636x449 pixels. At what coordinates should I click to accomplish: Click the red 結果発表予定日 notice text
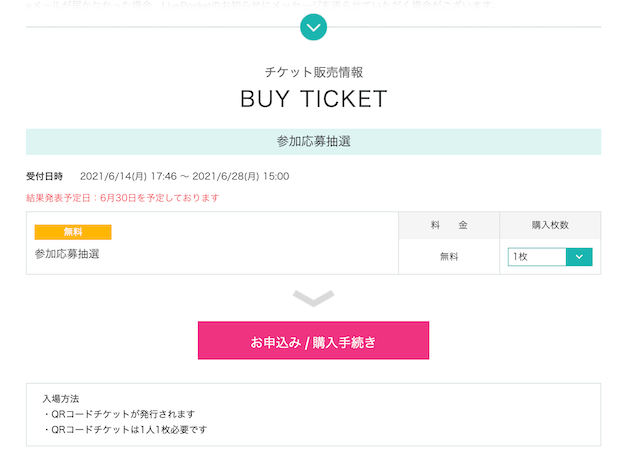(x=122, y=198)
